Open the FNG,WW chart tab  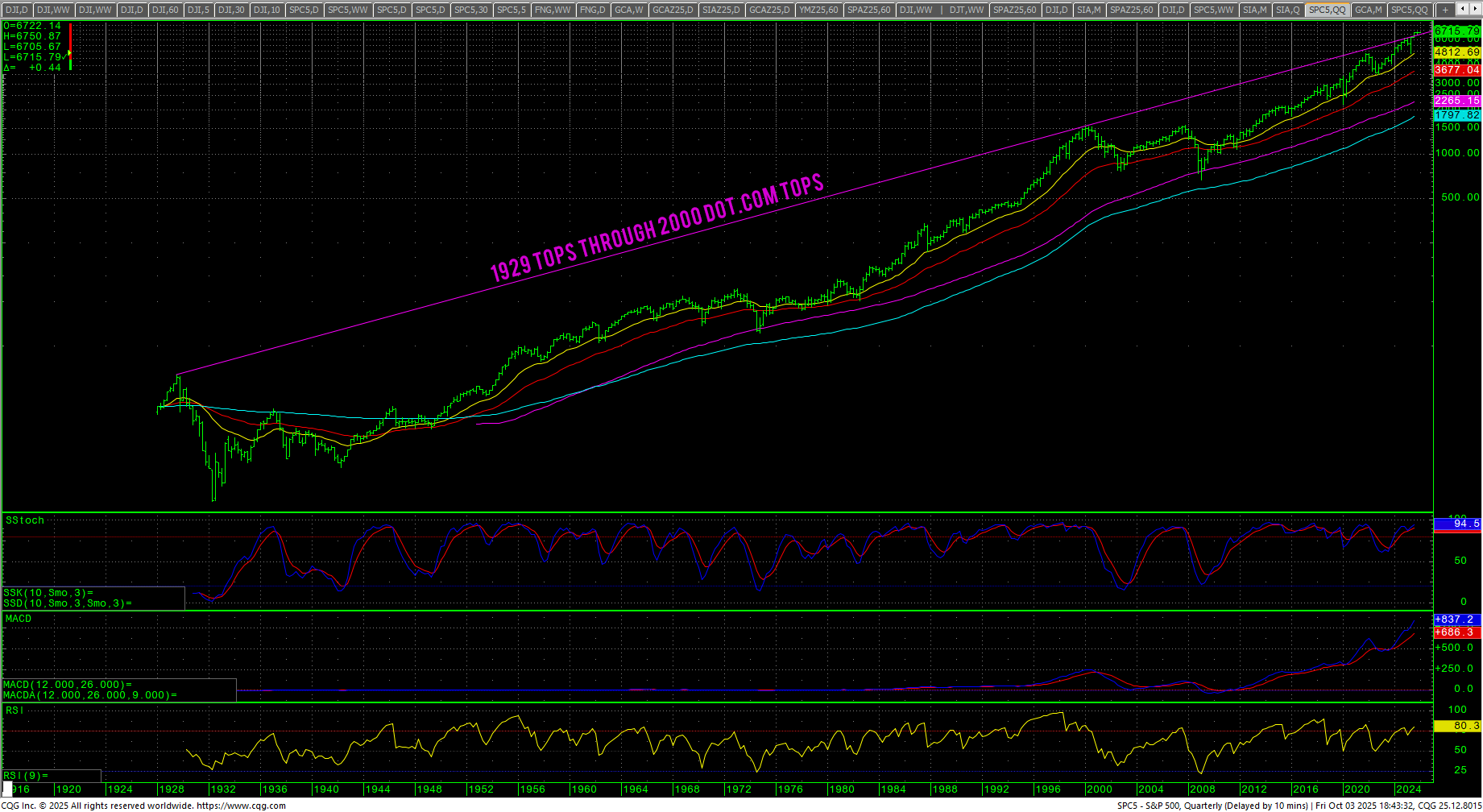pyautogui.click(x=553, y=10)
